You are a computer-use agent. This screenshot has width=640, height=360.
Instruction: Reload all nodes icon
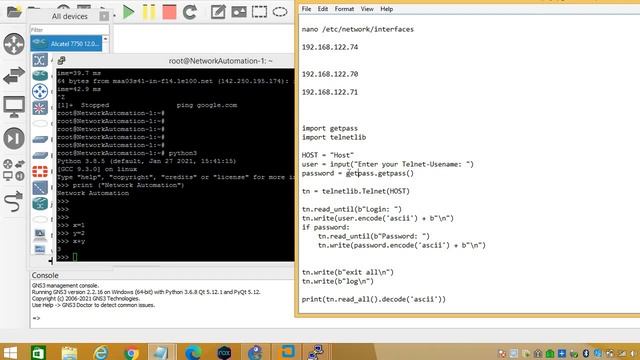pyautogui.click(x=190, y=12)
